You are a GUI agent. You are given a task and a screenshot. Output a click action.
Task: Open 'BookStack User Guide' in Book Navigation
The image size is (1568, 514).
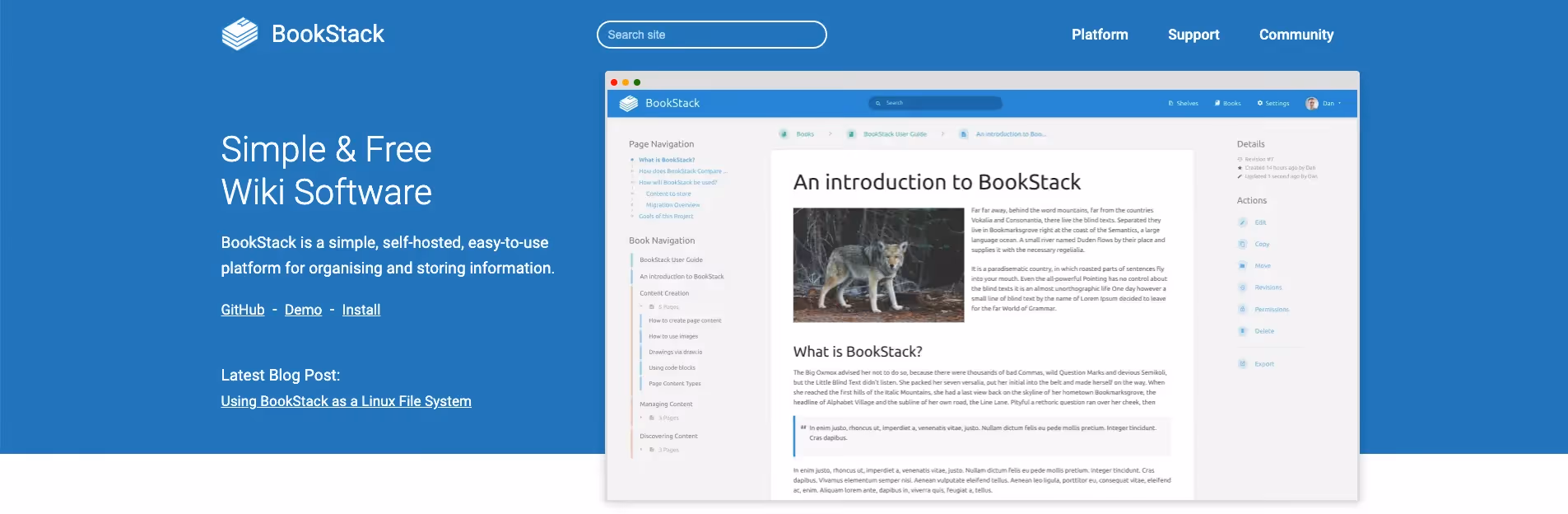coord(672,259)
